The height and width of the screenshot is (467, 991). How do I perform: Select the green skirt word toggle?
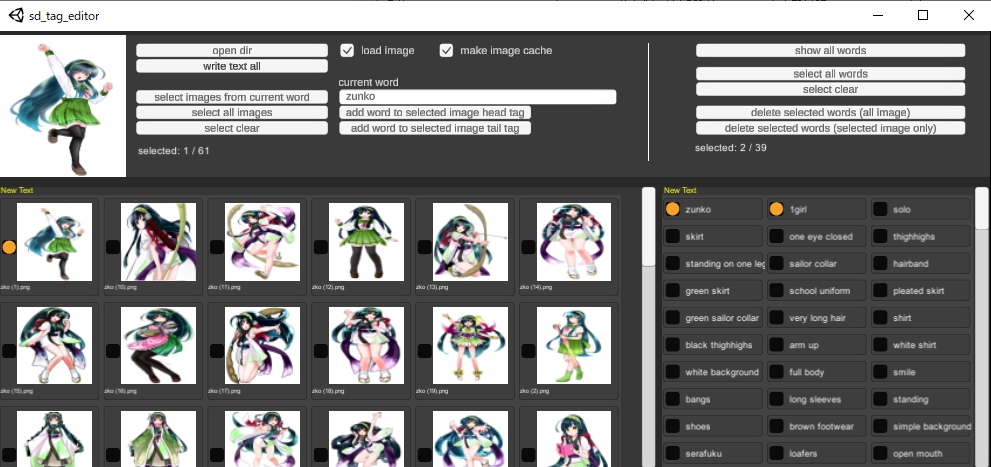(x=673, y=291)
